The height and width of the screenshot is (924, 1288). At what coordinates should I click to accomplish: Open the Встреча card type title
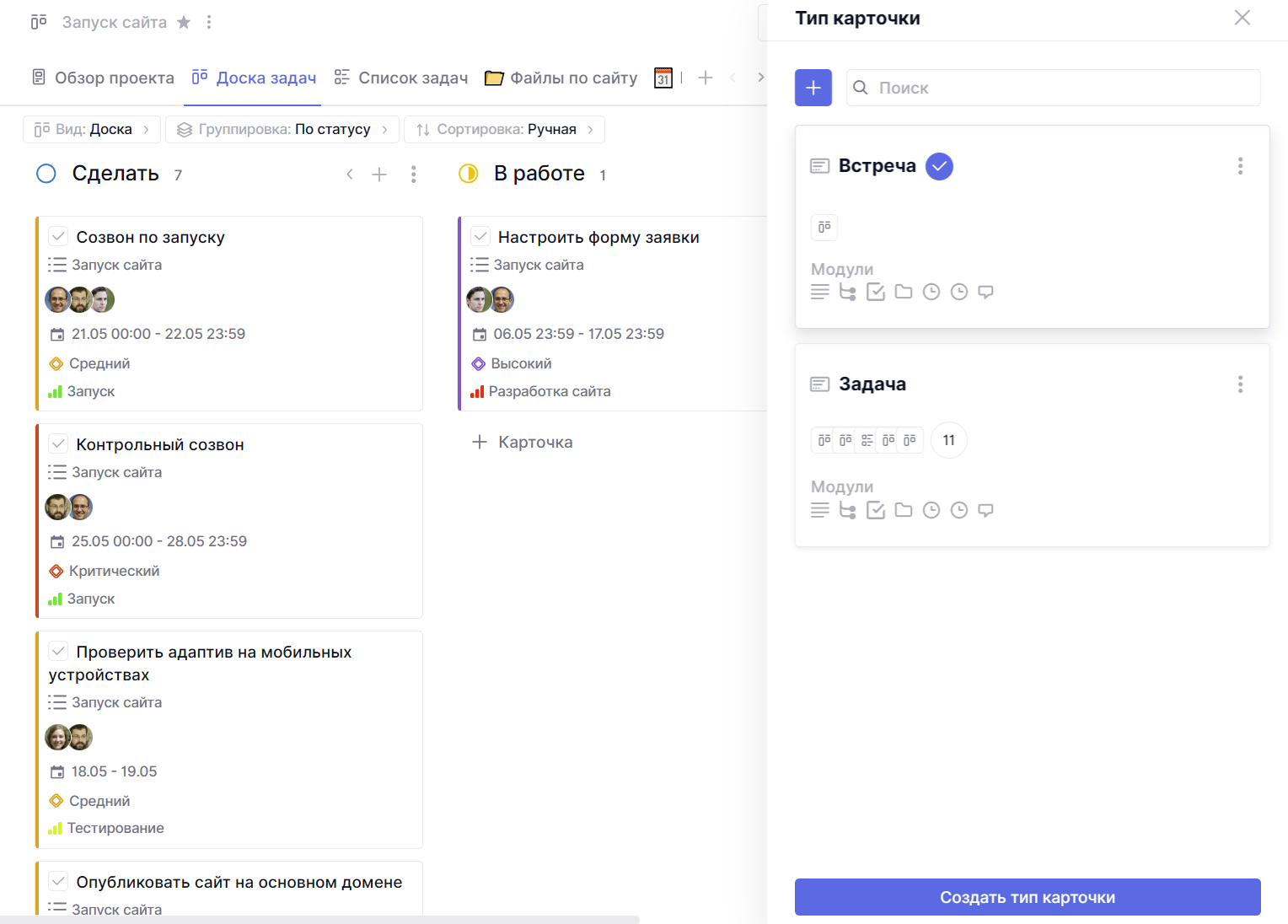[x=877, y=165]
